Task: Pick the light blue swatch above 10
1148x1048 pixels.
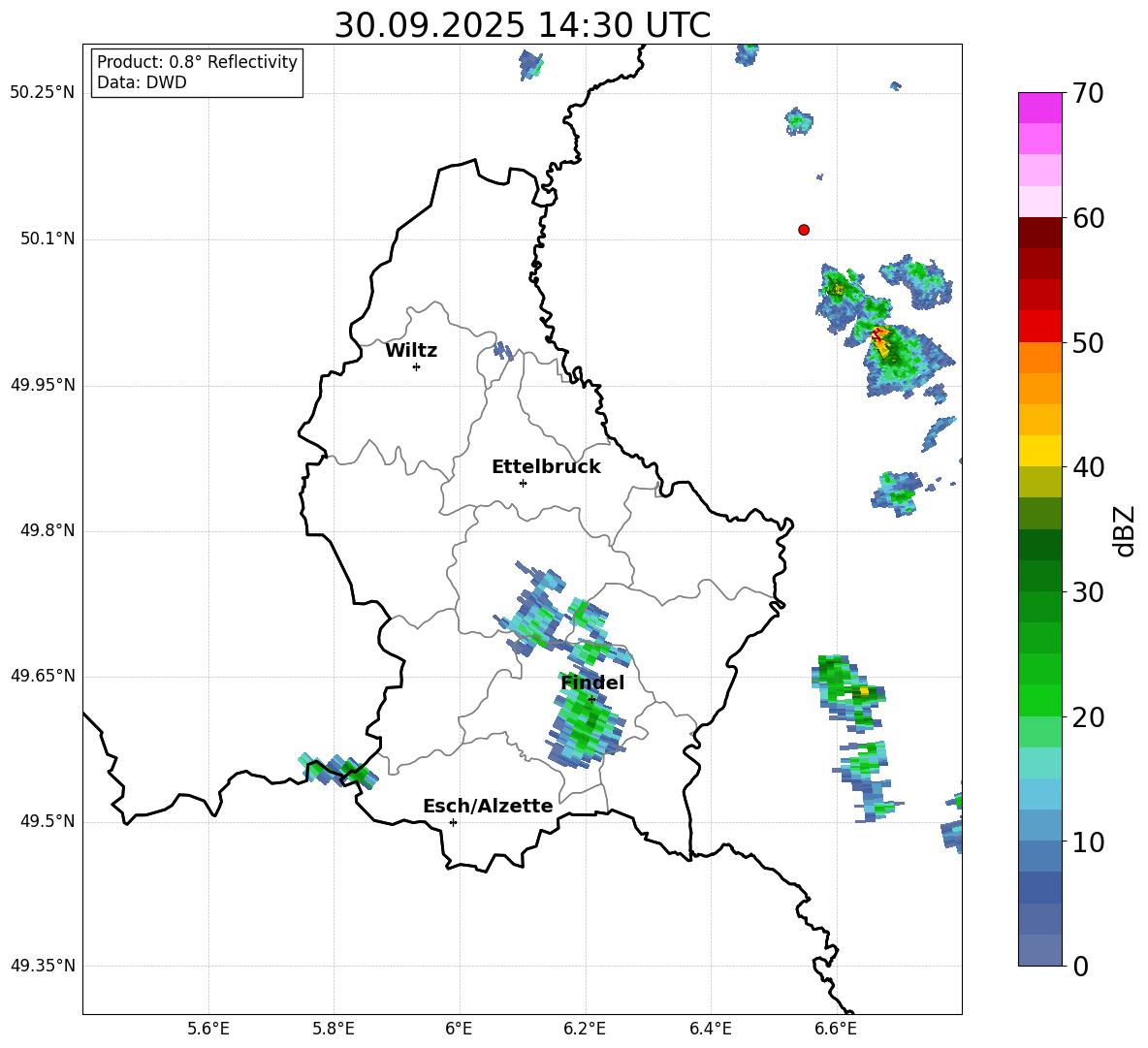Action: click(x=1040, y=825)
